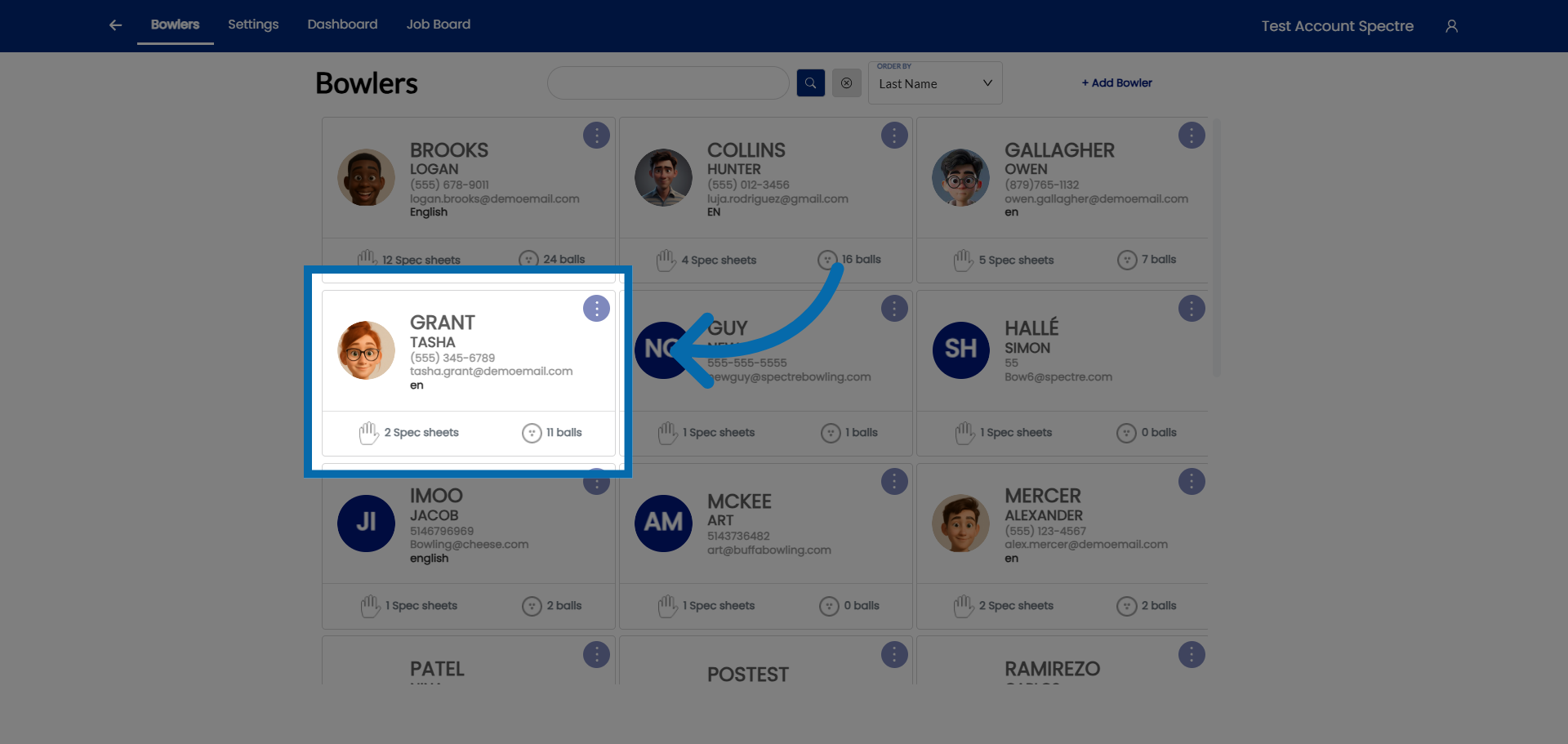Open Imoo 2 balls
This screenshot has height=744, width=1568.
click(552, 606)
